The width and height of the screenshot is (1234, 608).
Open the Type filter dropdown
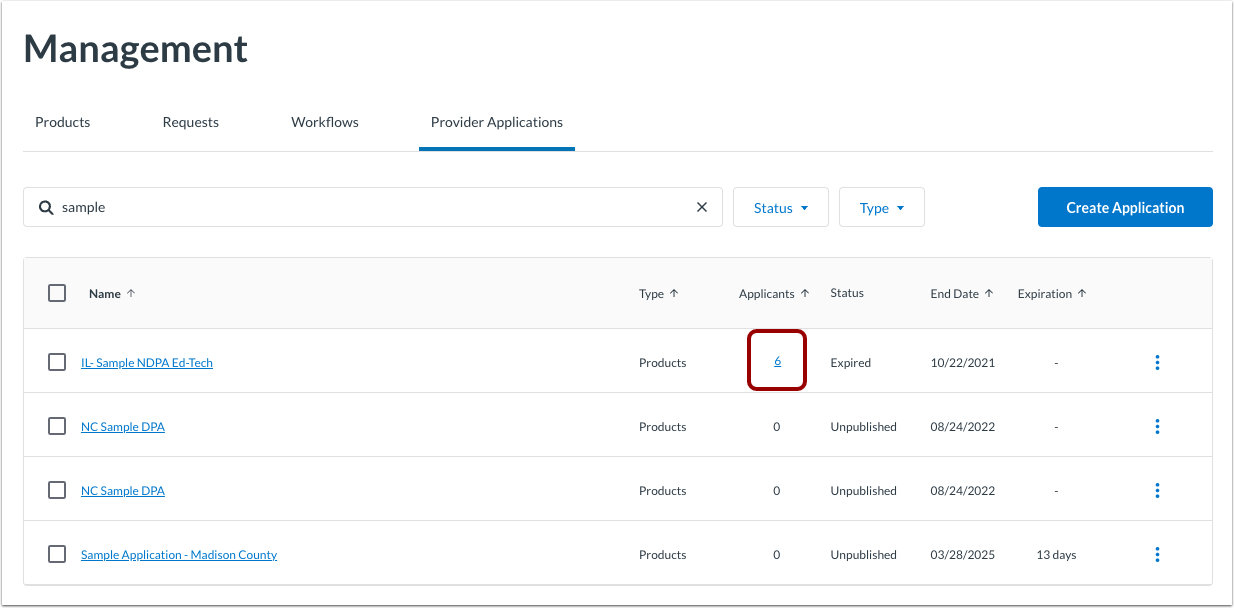click(x=882, y=207)
